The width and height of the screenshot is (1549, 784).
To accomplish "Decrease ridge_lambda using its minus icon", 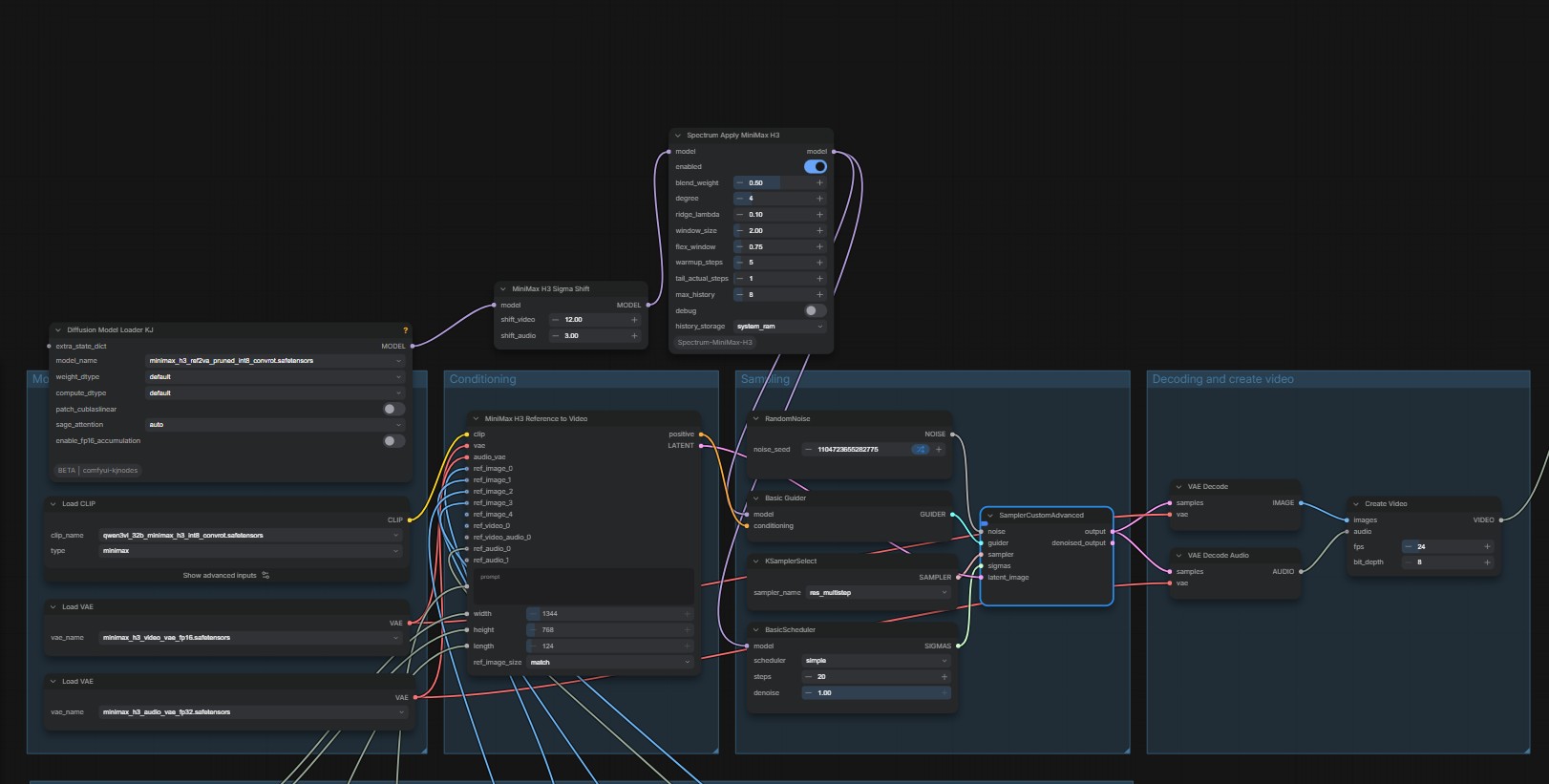I will click(739, 215).
